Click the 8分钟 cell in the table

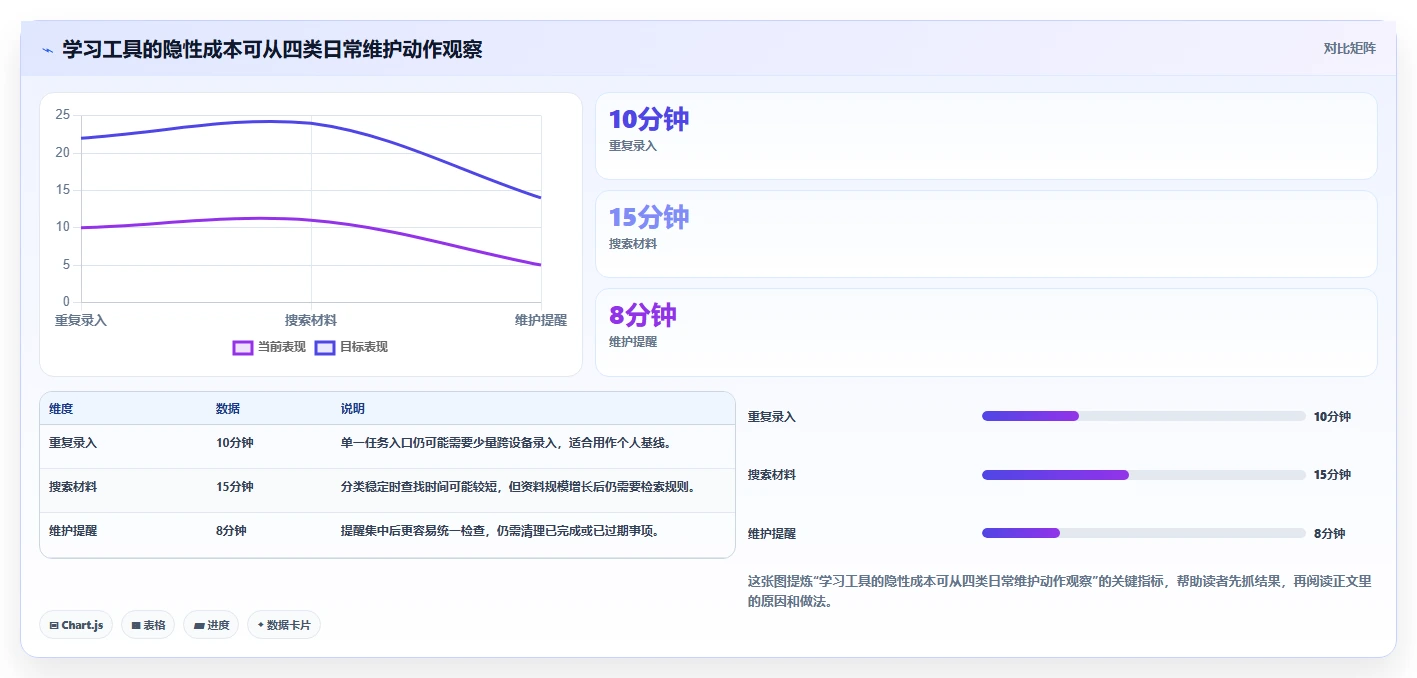[231, 531]
